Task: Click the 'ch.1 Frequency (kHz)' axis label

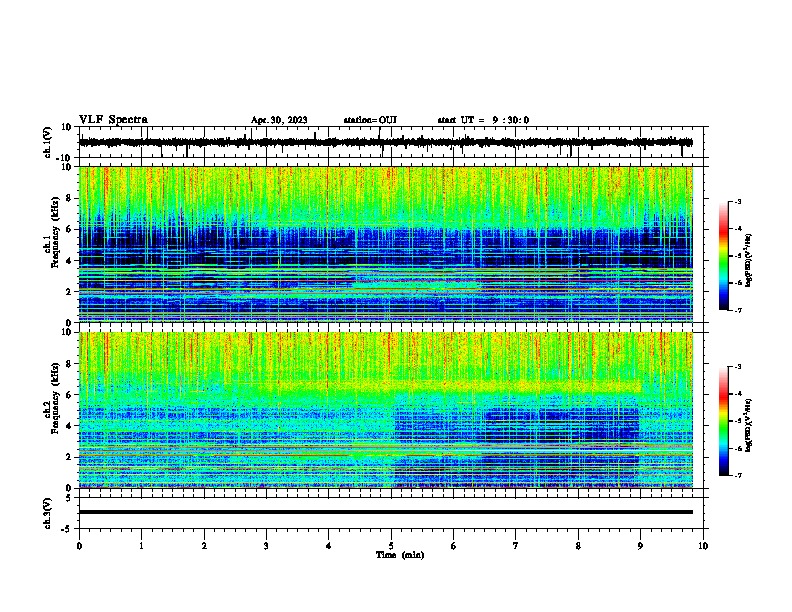Action: [x=51, y=233]
